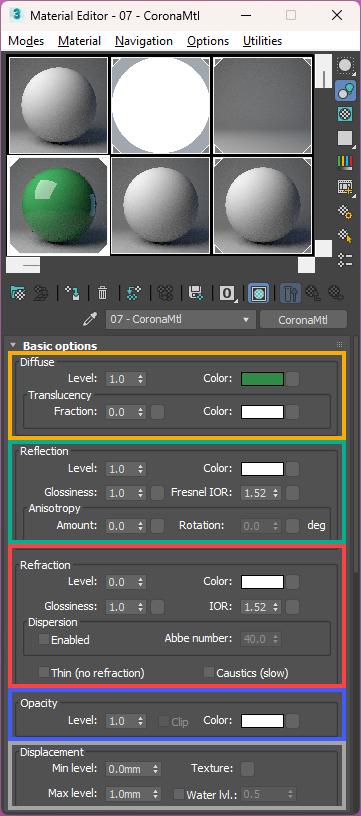Screen dimensions: 361x816
Task: Click the Diffuse color map button
Action: pyautogui.click(x=293, y=379)
